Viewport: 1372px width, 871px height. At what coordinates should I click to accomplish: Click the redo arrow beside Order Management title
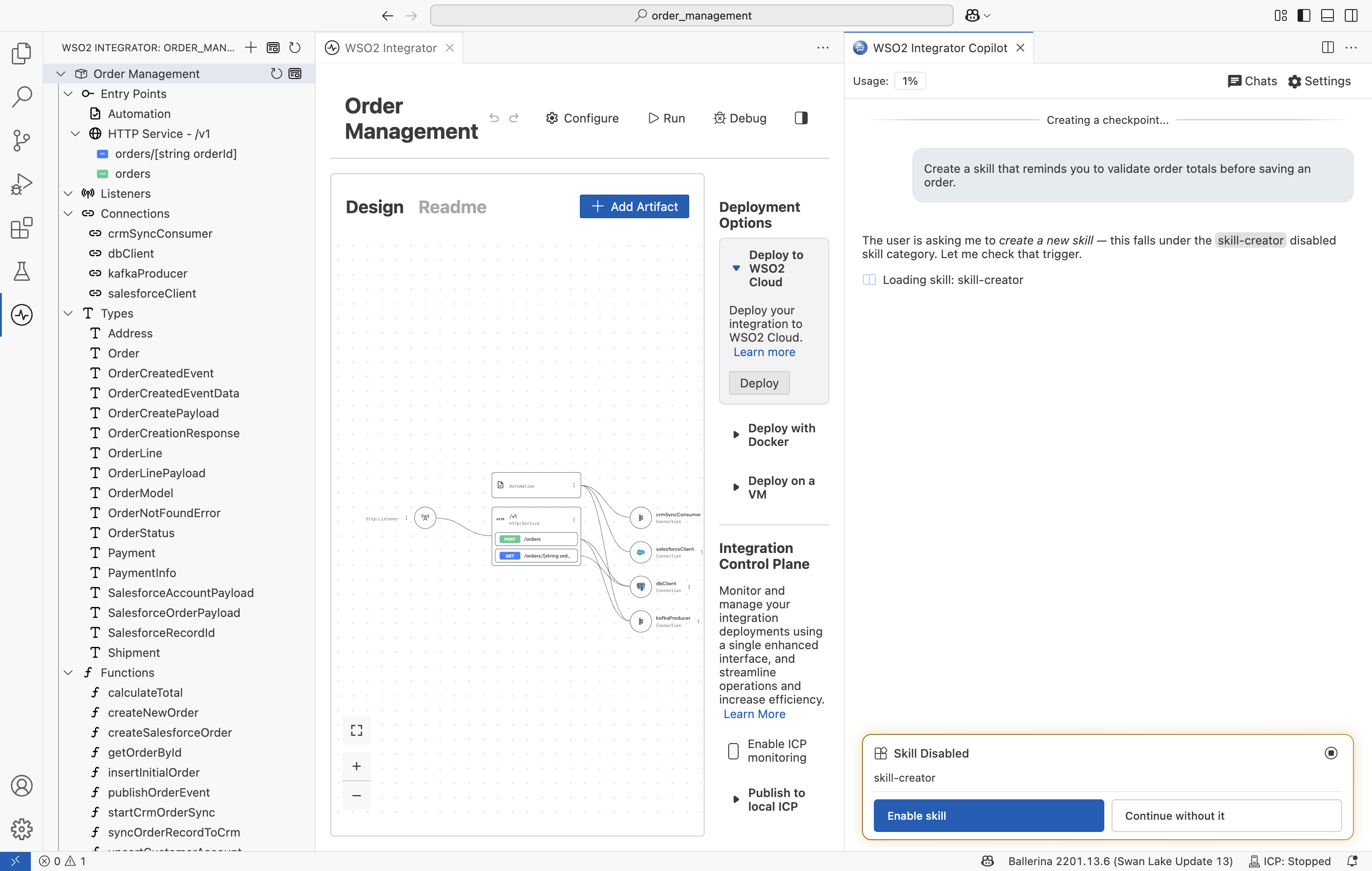514,118
